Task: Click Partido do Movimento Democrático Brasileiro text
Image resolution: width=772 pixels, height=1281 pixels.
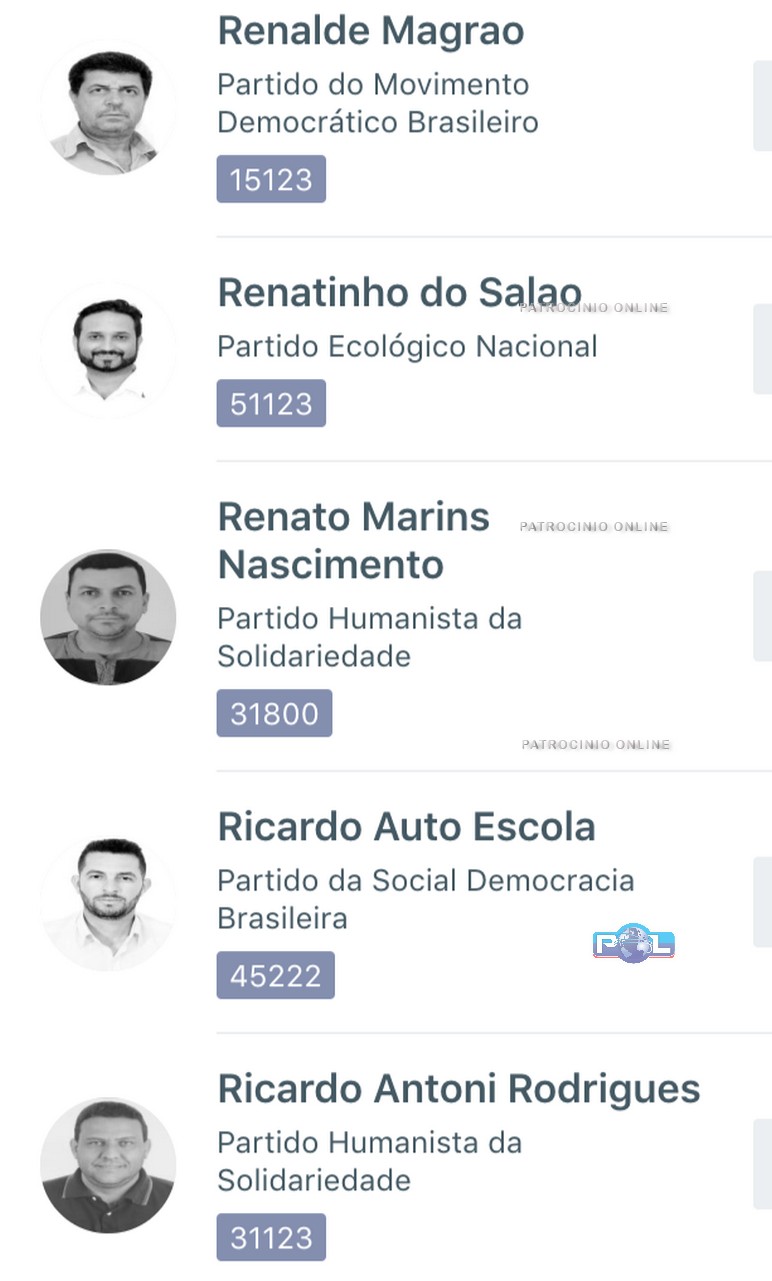Action: (377, 103)
